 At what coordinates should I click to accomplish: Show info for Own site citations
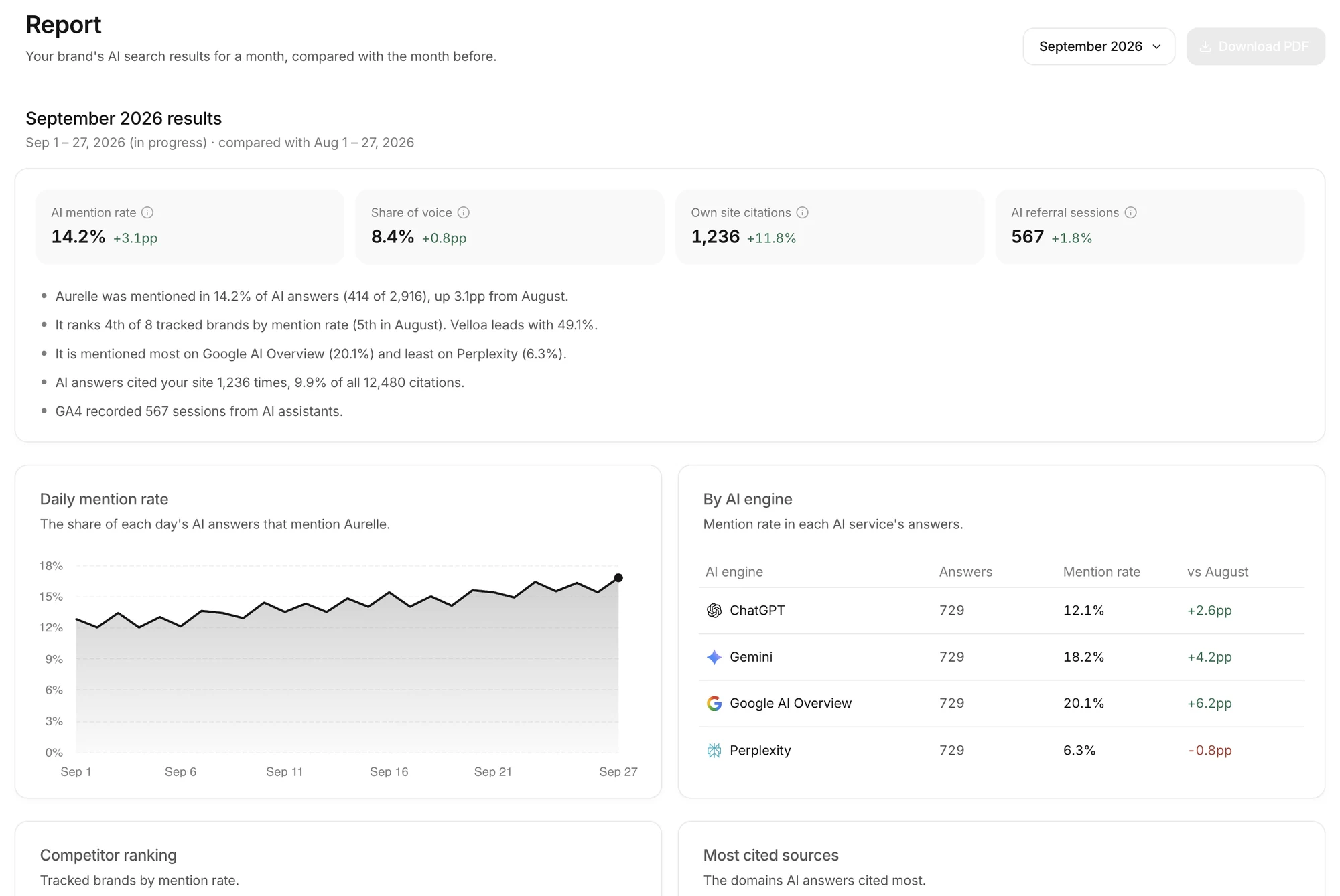(803, 212)
